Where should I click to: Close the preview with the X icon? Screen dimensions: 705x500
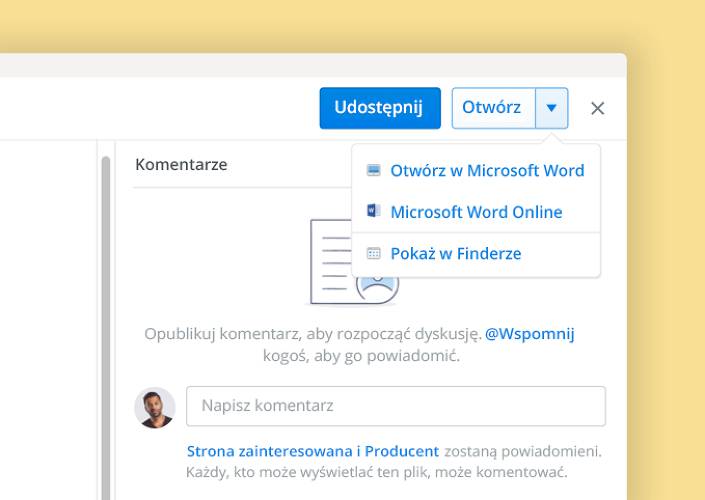[x=598, y=108]
